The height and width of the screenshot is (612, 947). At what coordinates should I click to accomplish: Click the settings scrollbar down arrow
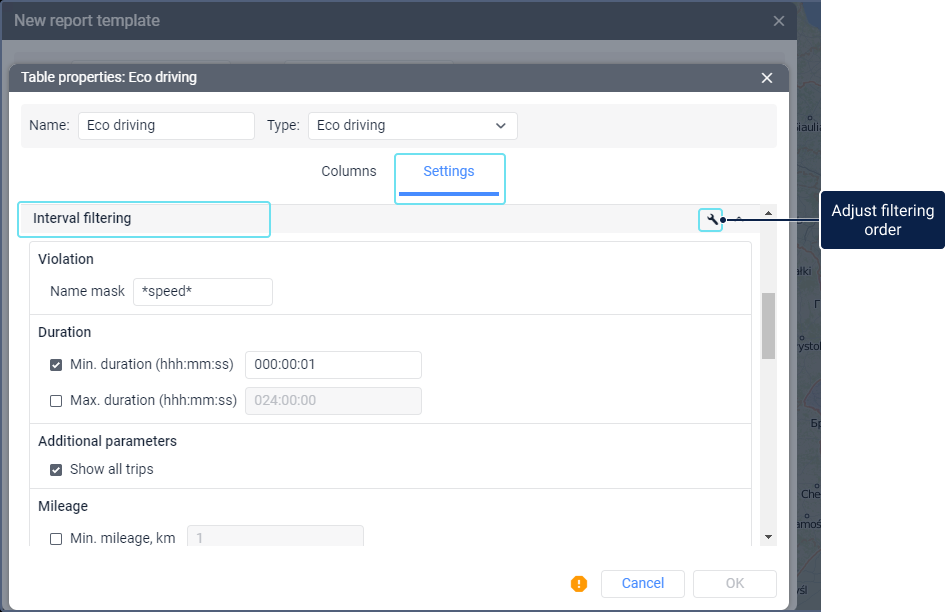point(768,537)
